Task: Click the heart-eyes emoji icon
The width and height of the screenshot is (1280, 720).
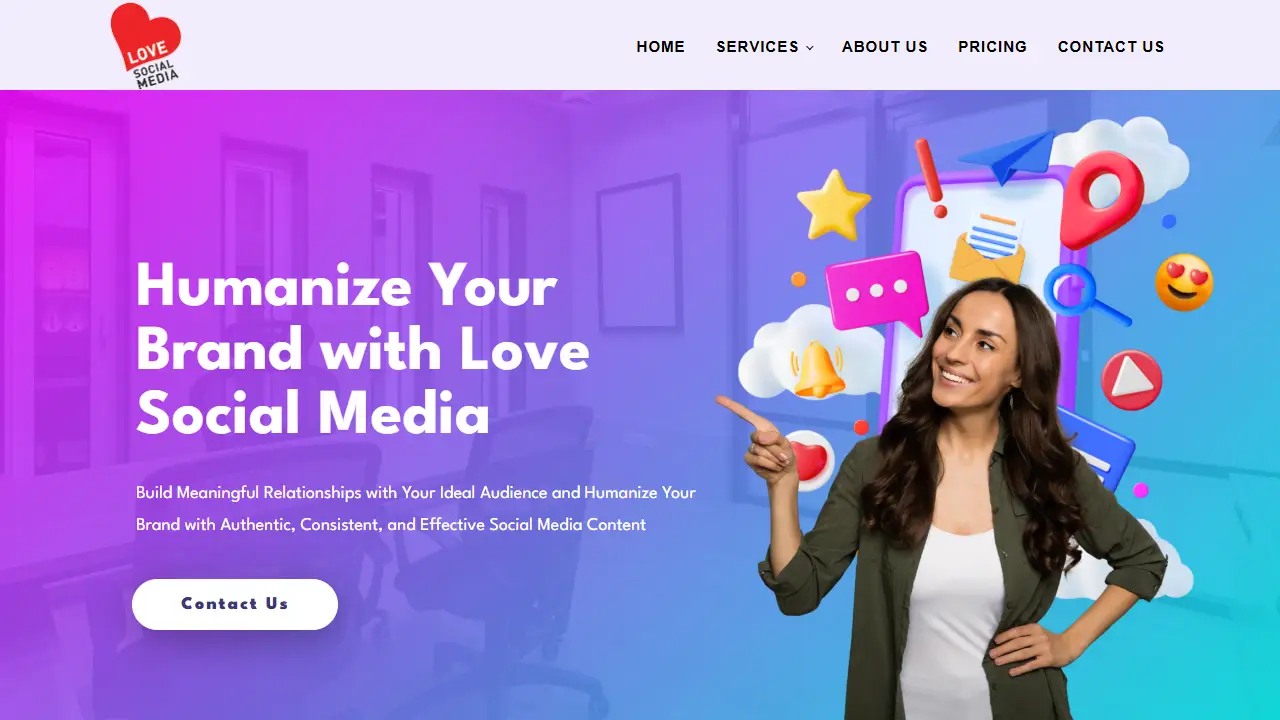Action: tap(1184, 282)
